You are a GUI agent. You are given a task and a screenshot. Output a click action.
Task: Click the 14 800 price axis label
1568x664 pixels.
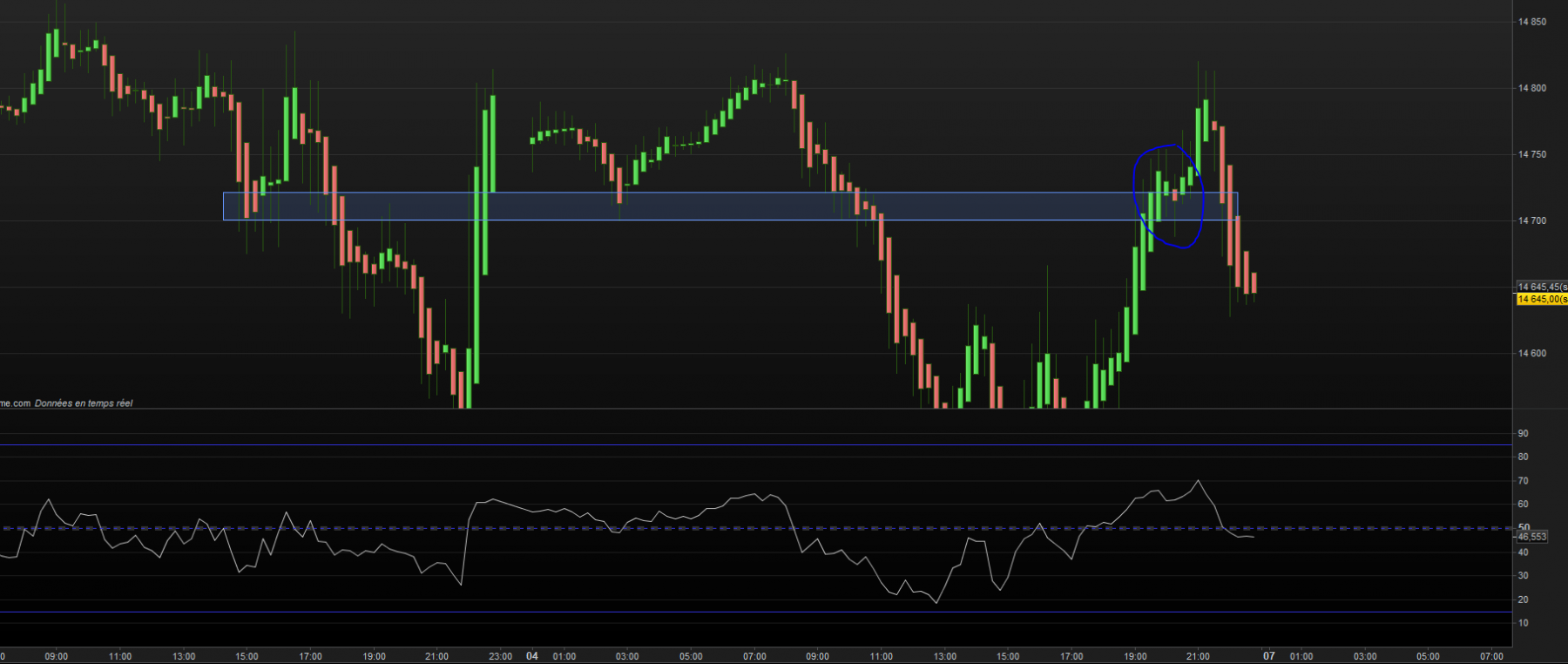[1532, 88]
